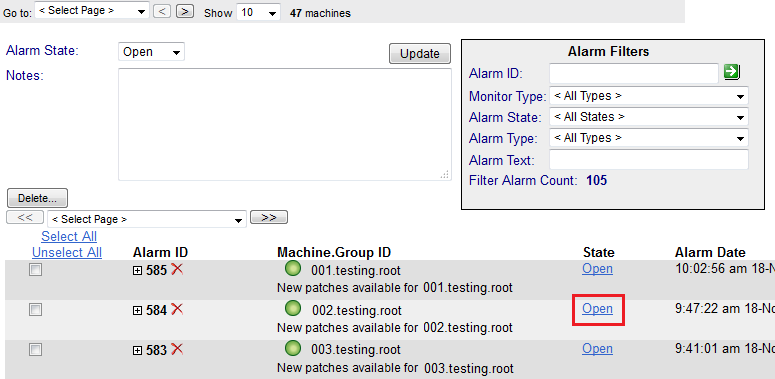Click the green status icon for 002.testing.root
Image resolution: width=775 pixels, height=379 pixels.
pyautogui.click(x=293, y=309)
